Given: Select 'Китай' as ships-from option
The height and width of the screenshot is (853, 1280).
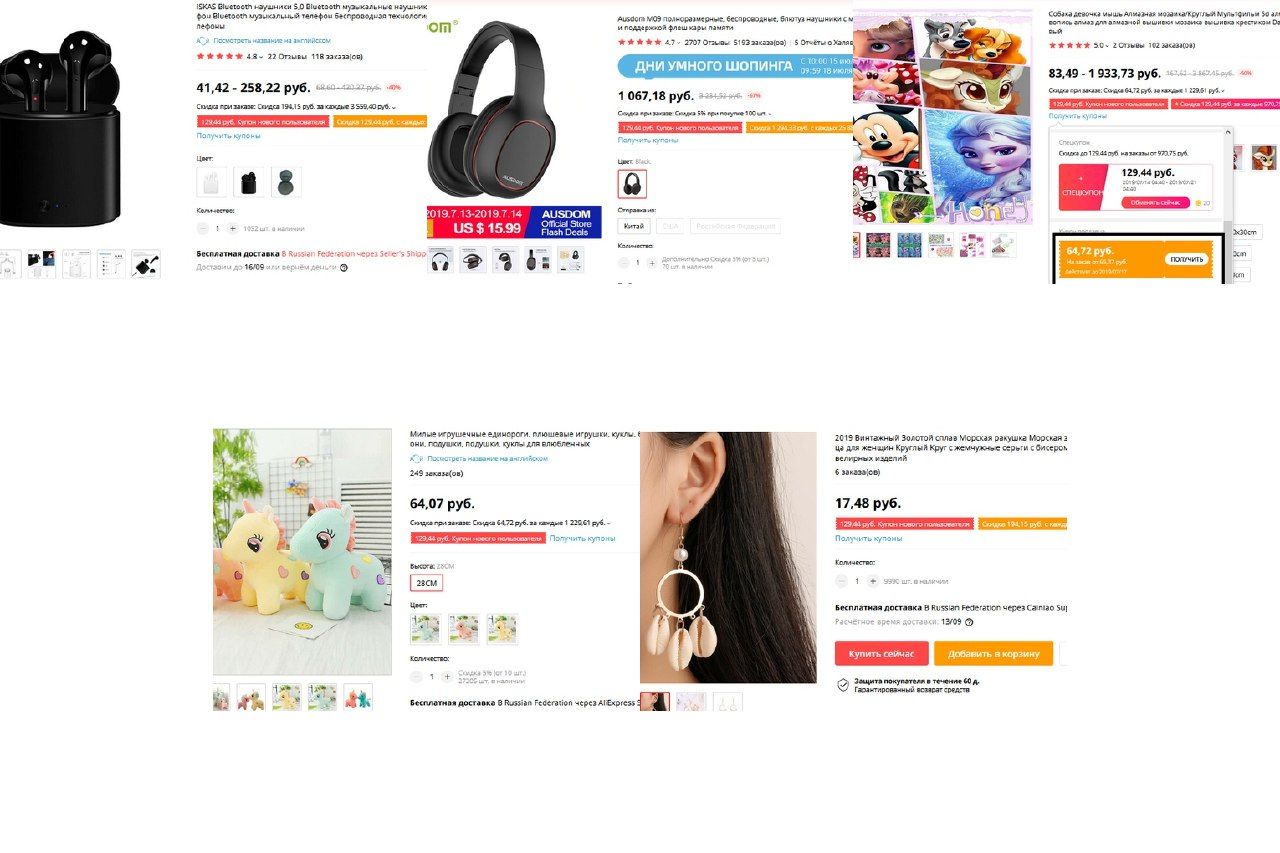Looking at the screenshot, I should (x=634, y=226).
